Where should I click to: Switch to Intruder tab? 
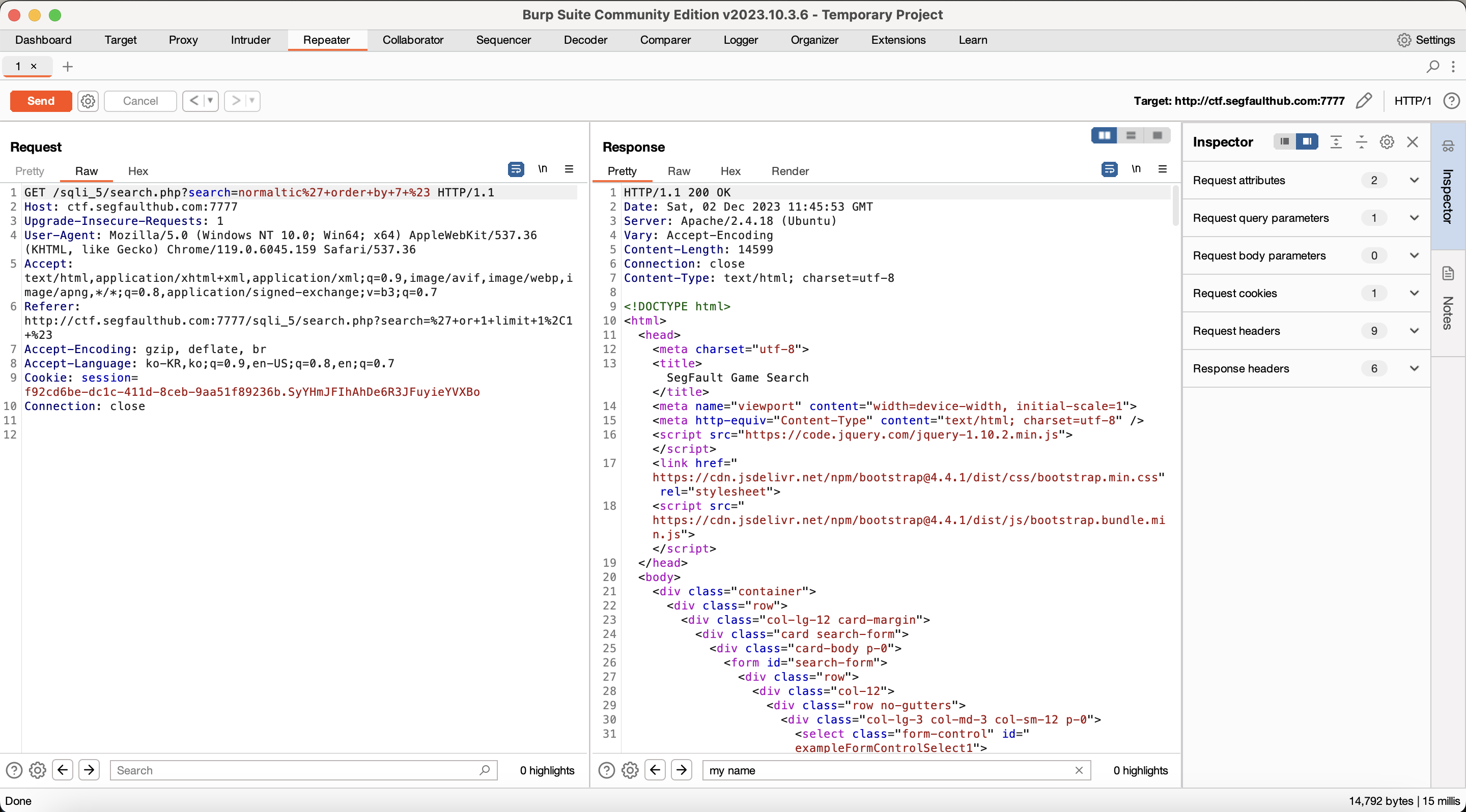(250, 40)
